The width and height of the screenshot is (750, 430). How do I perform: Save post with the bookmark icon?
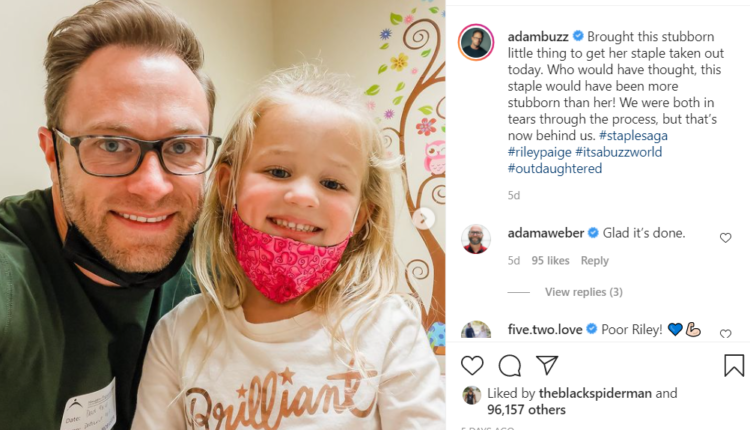734,365
